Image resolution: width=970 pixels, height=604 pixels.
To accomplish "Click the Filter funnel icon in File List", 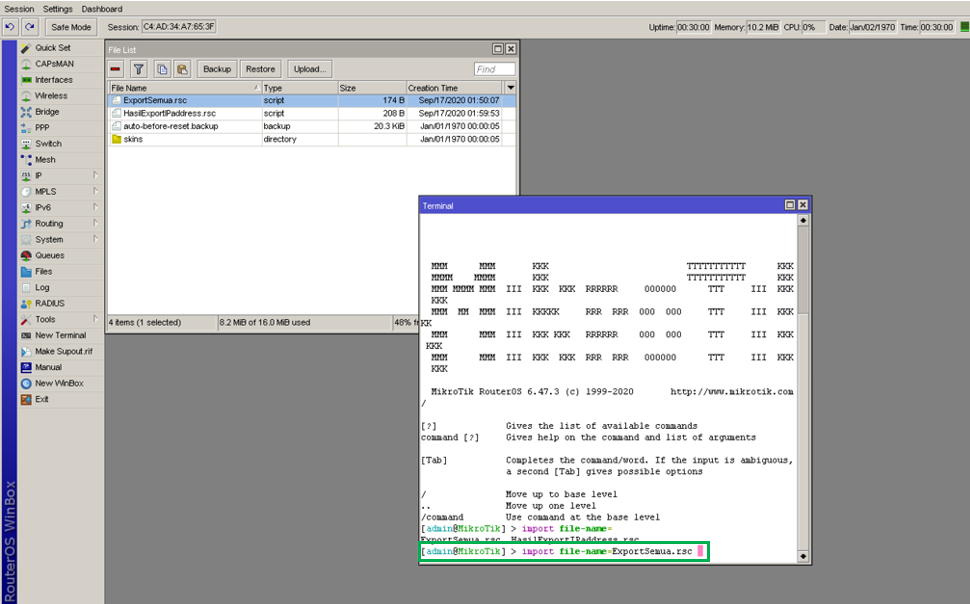I will 139,69.
